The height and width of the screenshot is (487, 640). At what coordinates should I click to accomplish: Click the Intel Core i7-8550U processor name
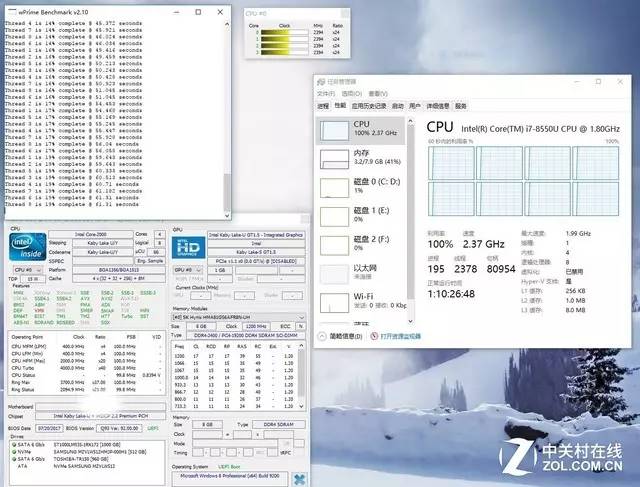coord(540,129)
